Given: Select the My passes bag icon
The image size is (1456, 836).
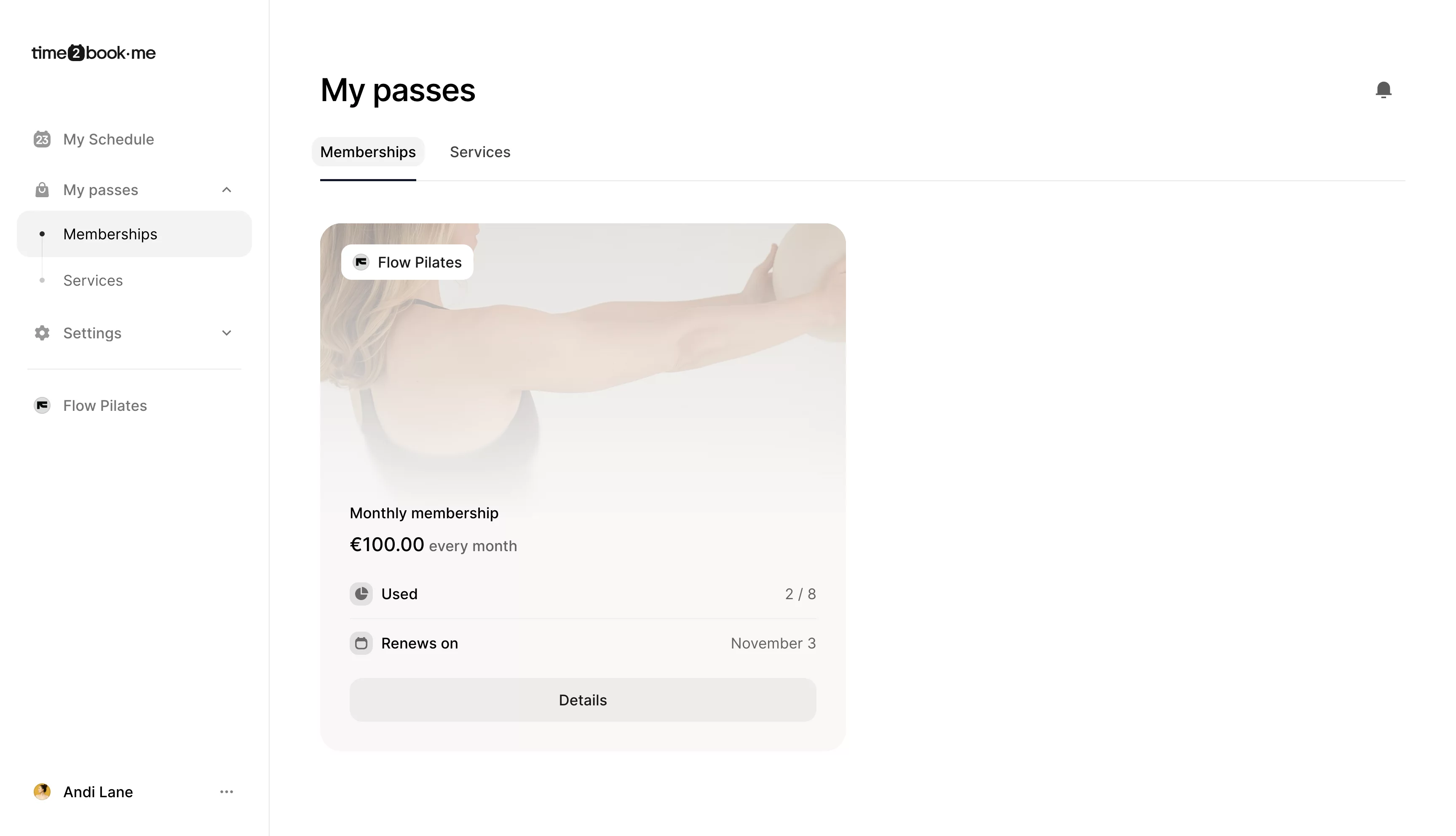Looking at the screenshot, I should (41, 190).
